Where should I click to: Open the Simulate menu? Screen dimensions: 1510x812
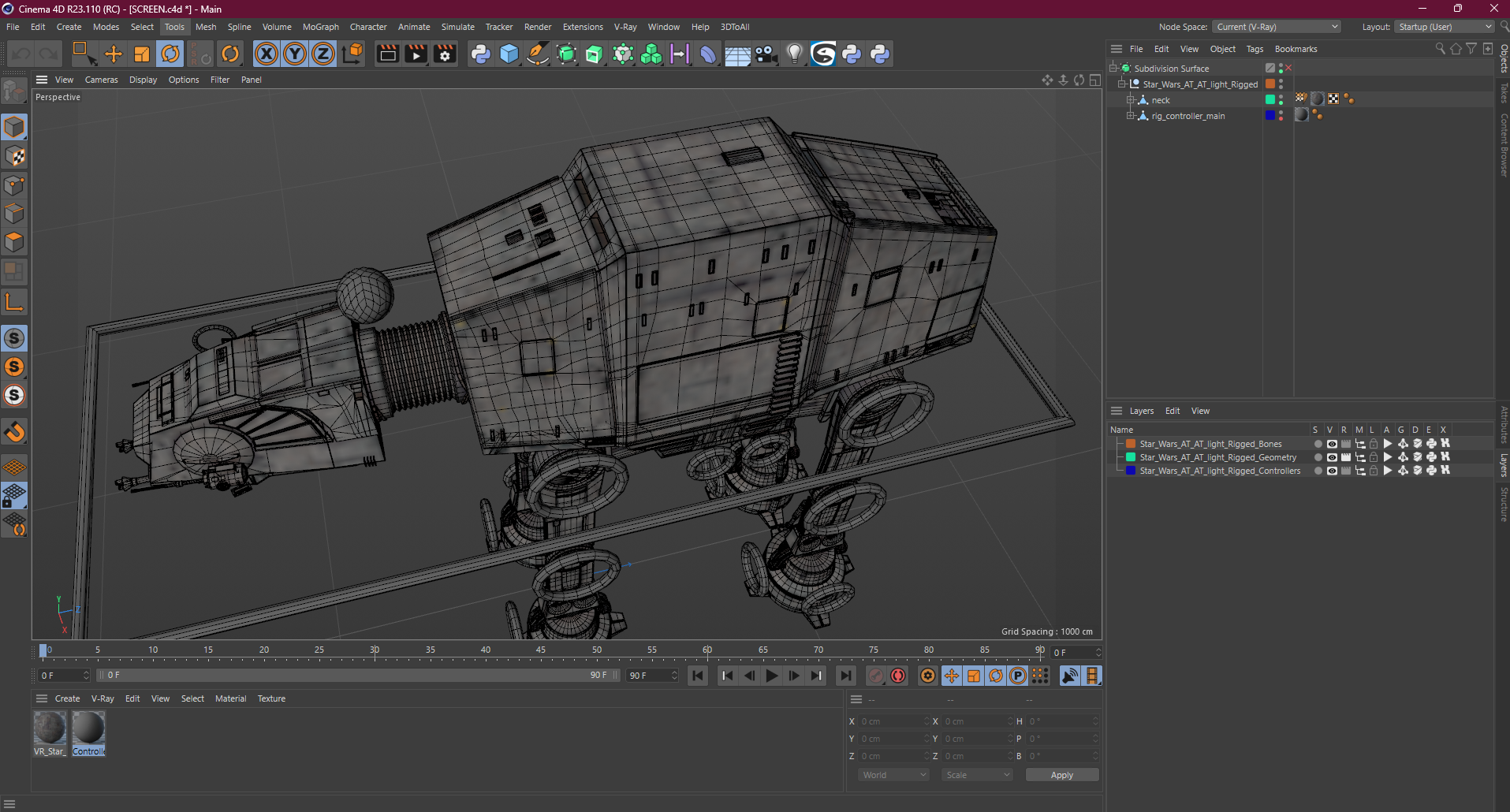pyautogui.click(x=457, y=27)
